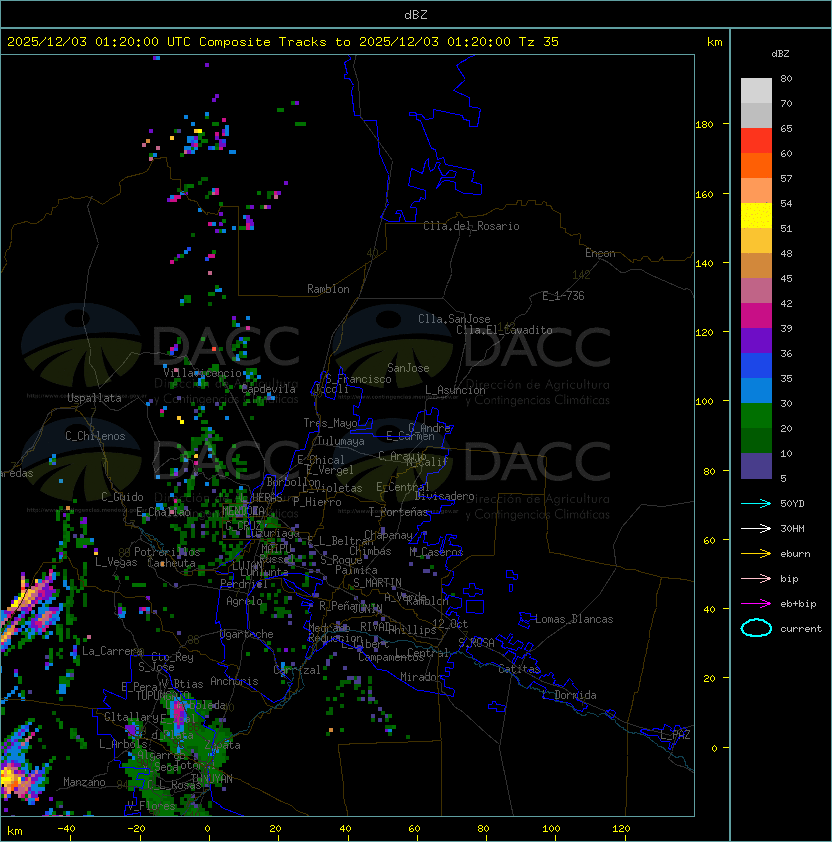This screenshot has height=842, width=832.
Task: Click the 'TUNUYAN' map label
Action: pos(212,779)
